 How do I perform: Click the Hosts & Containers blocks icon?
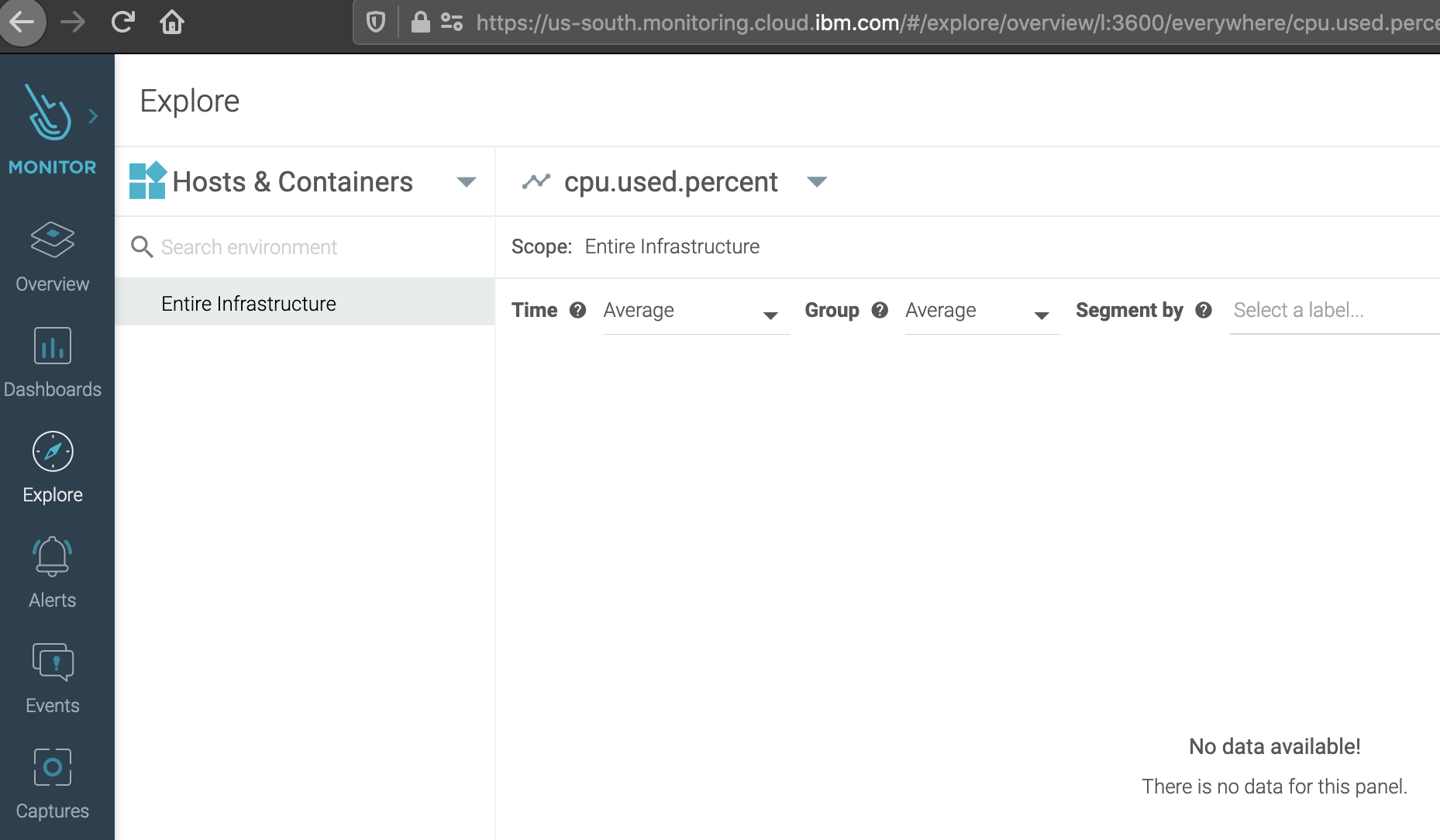(147, 181)
